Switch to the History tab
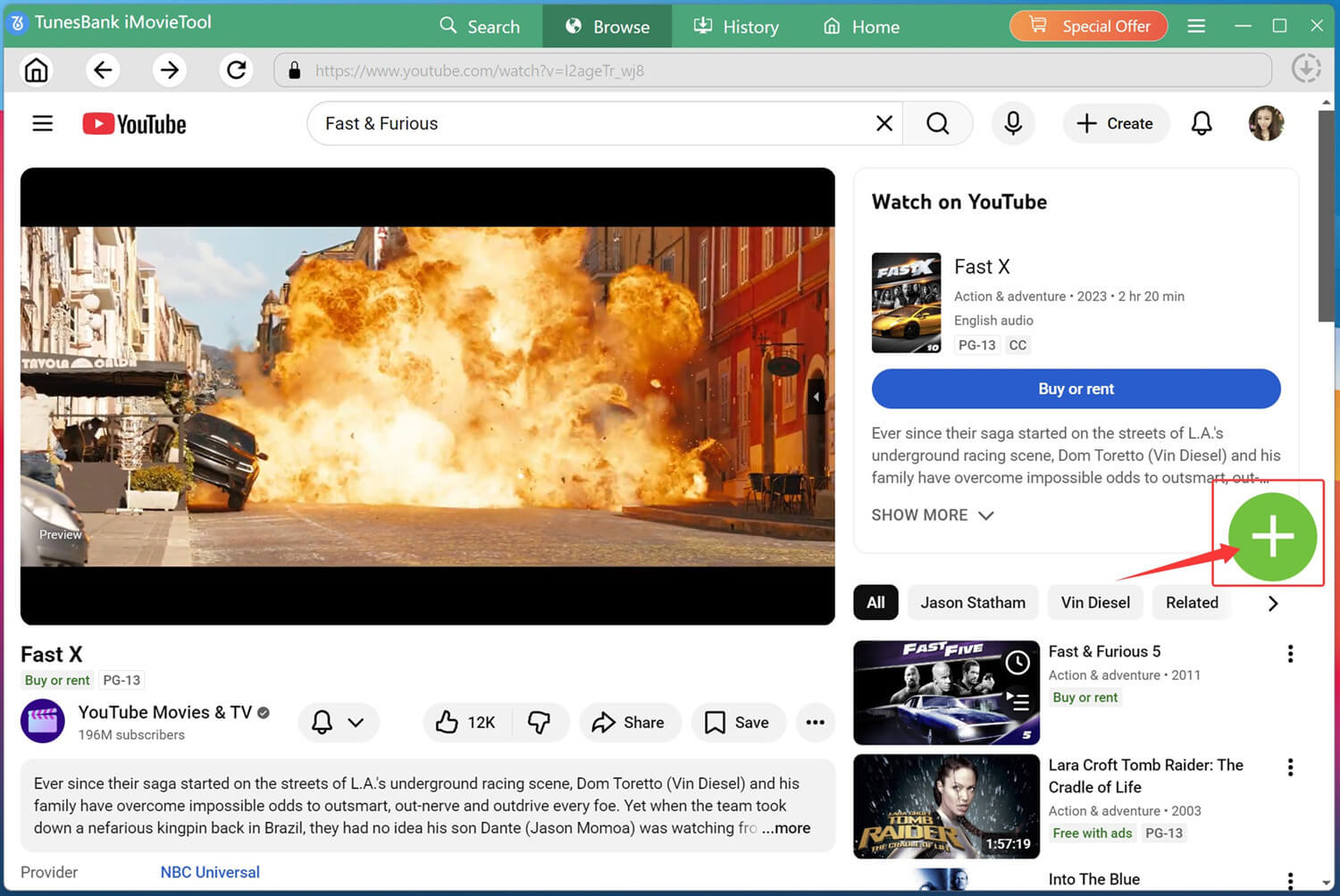 click(x=736, y=26)
